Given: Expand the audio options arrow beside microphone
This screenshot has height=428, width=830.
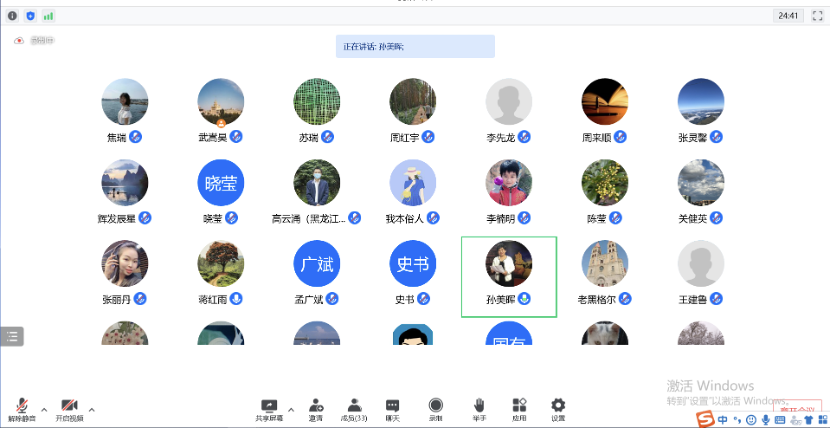Looking at the screenshot, I should (x=43, y=409).
